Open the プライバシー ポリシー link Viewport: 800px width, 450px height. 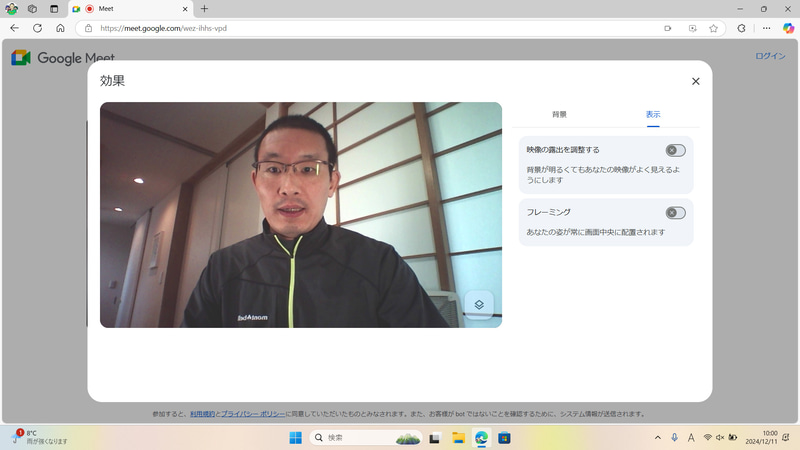[x=253, y=414]
